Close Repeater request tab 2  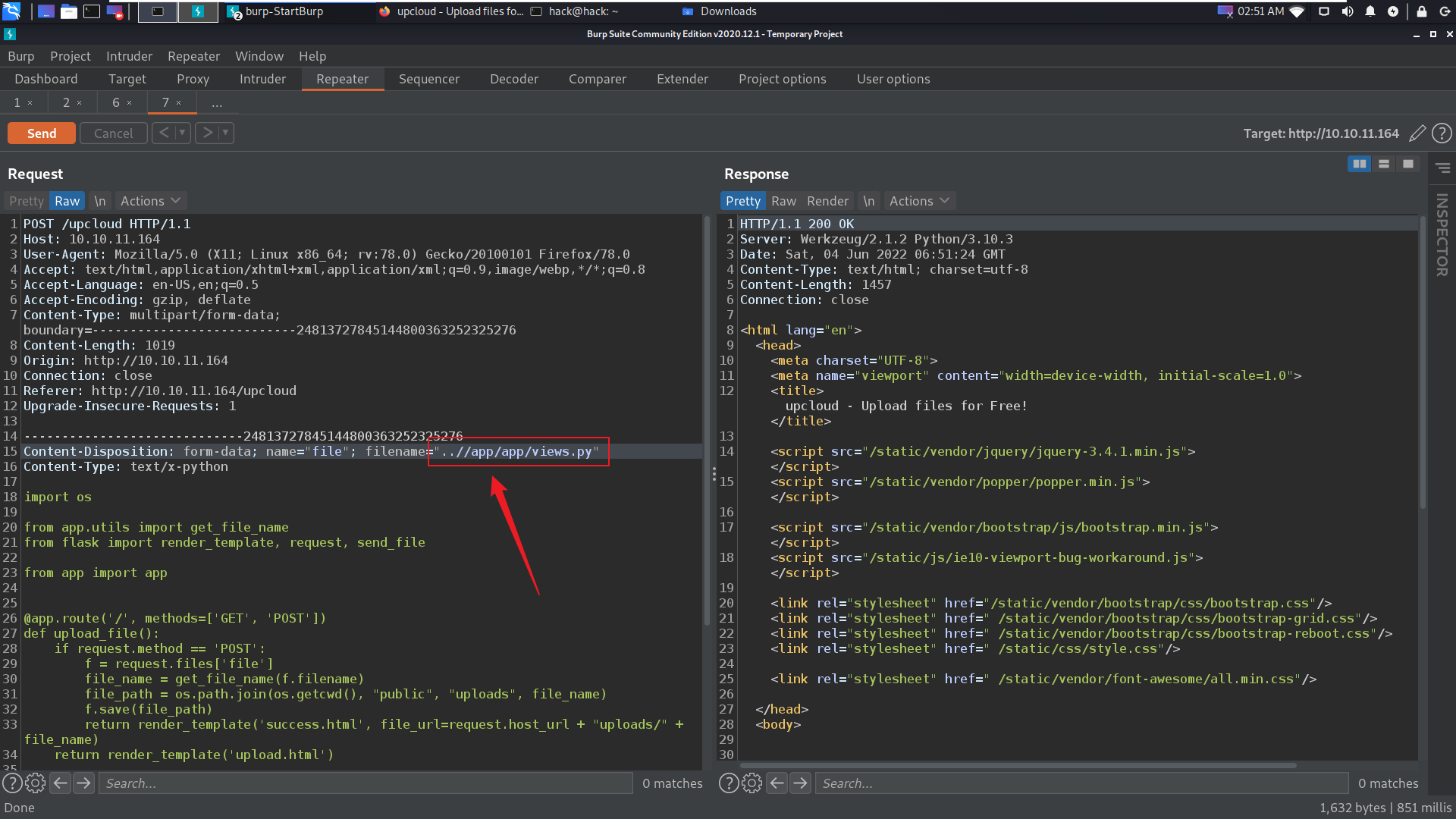coord(79,103)
